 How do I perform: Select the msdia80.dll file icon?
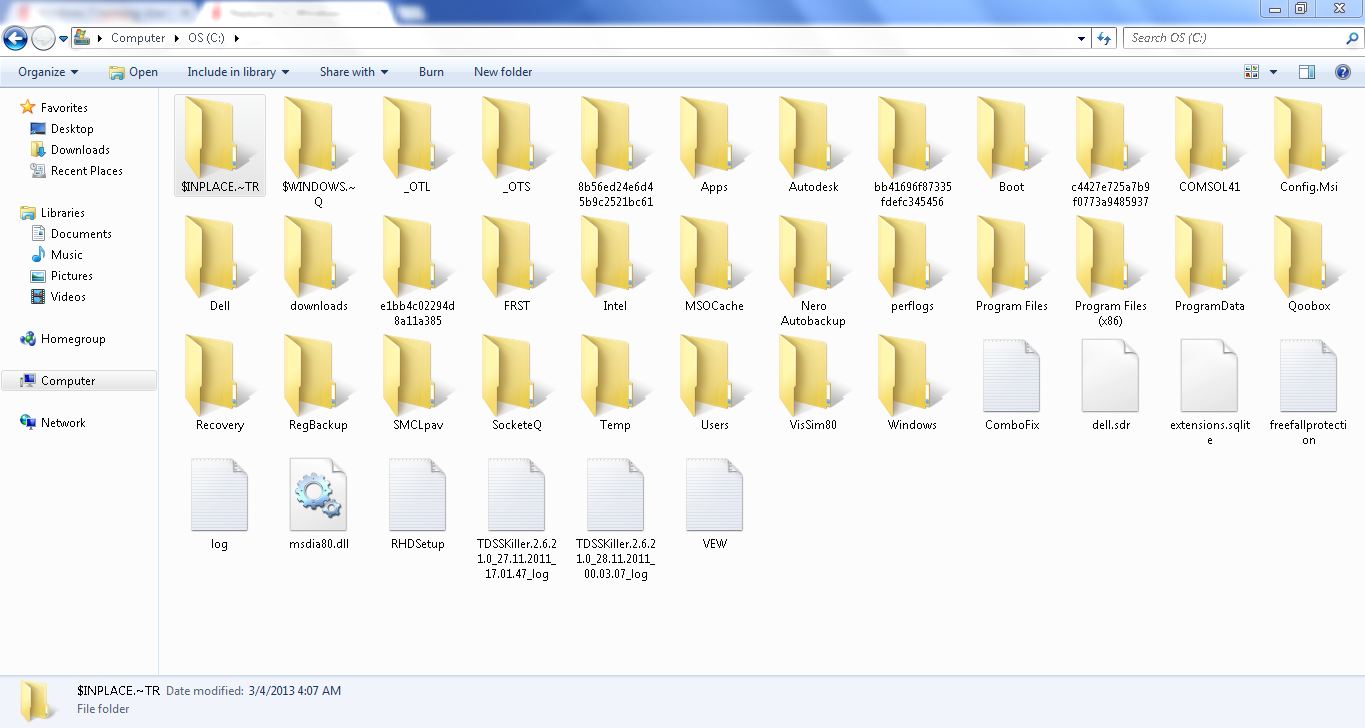click(318, 495)
